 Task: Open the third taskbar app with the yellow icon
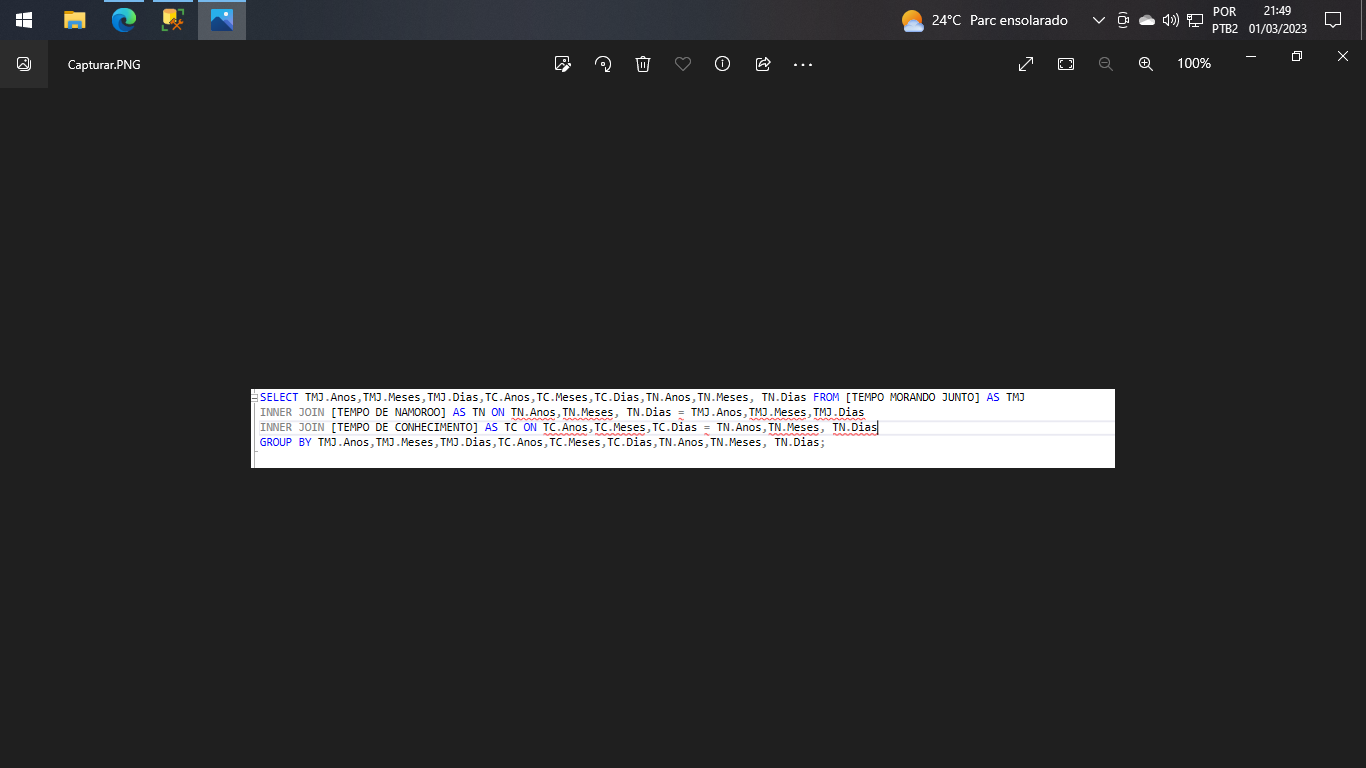173,20
